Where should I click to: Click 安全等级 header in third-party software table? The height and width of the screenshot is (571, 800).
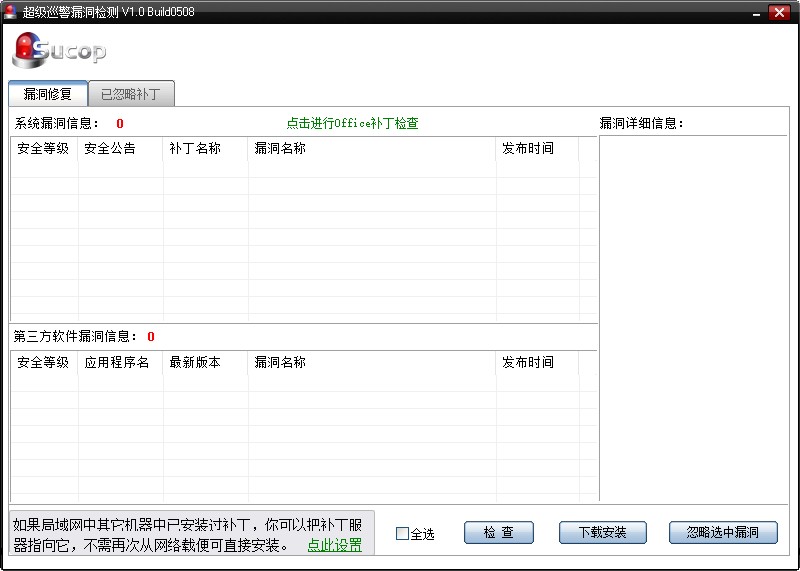tap(44, 363)
